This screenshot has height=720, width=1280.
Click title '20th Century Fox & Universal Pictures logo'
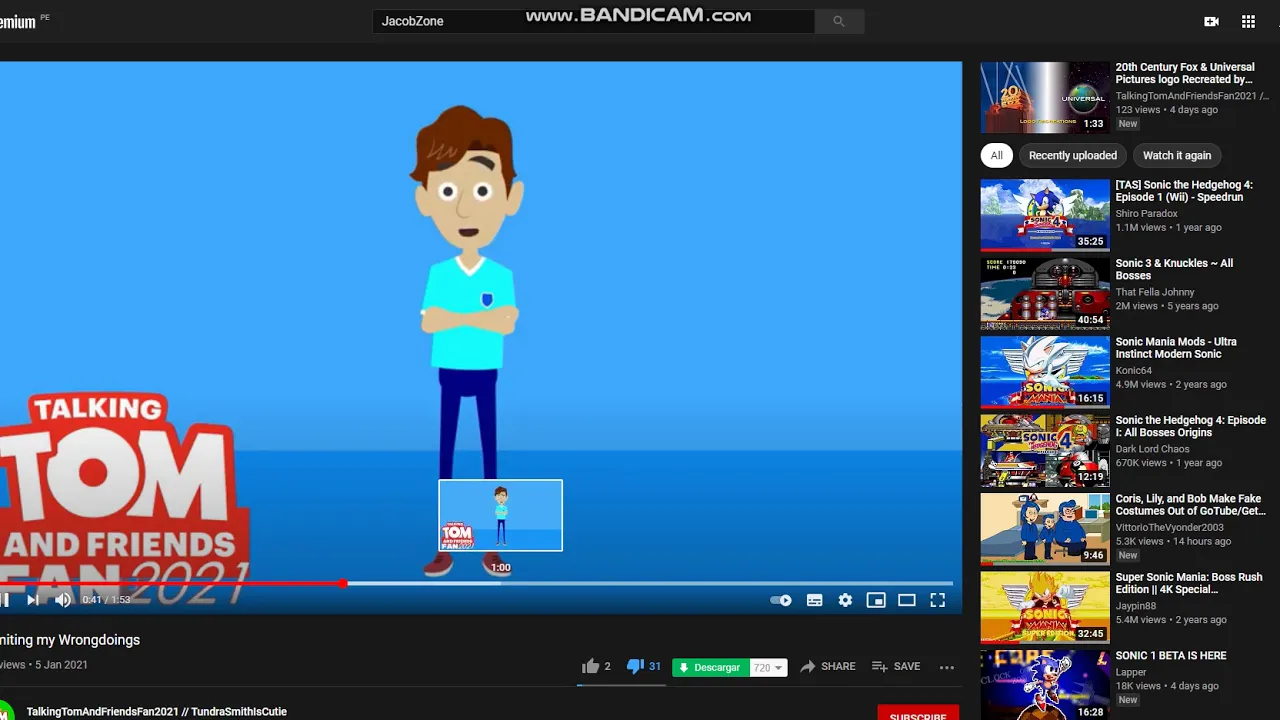point(1185,73)
